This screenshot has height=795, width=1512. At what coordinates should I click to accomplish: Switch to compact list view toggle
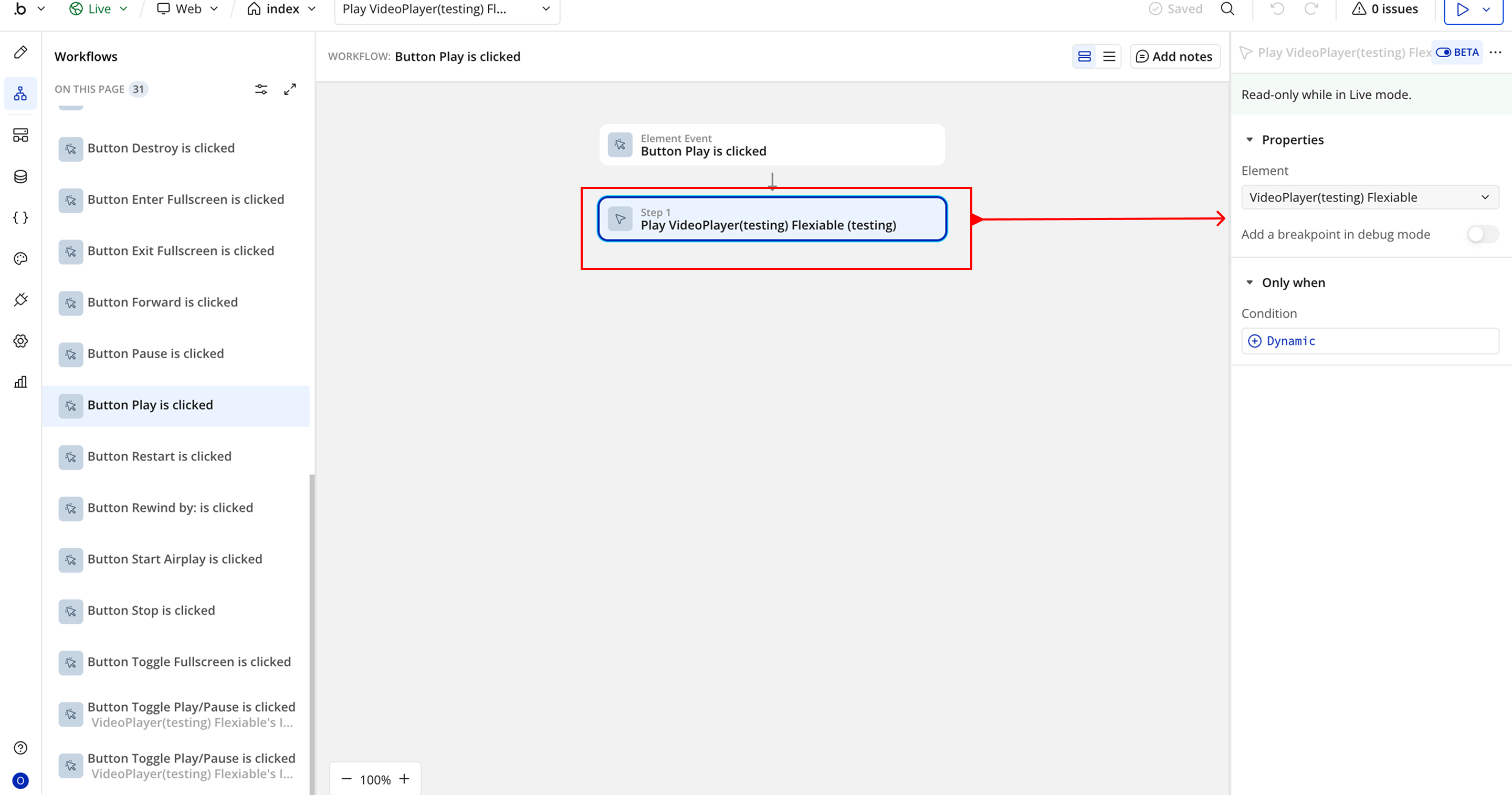(x=1109, y=56)
